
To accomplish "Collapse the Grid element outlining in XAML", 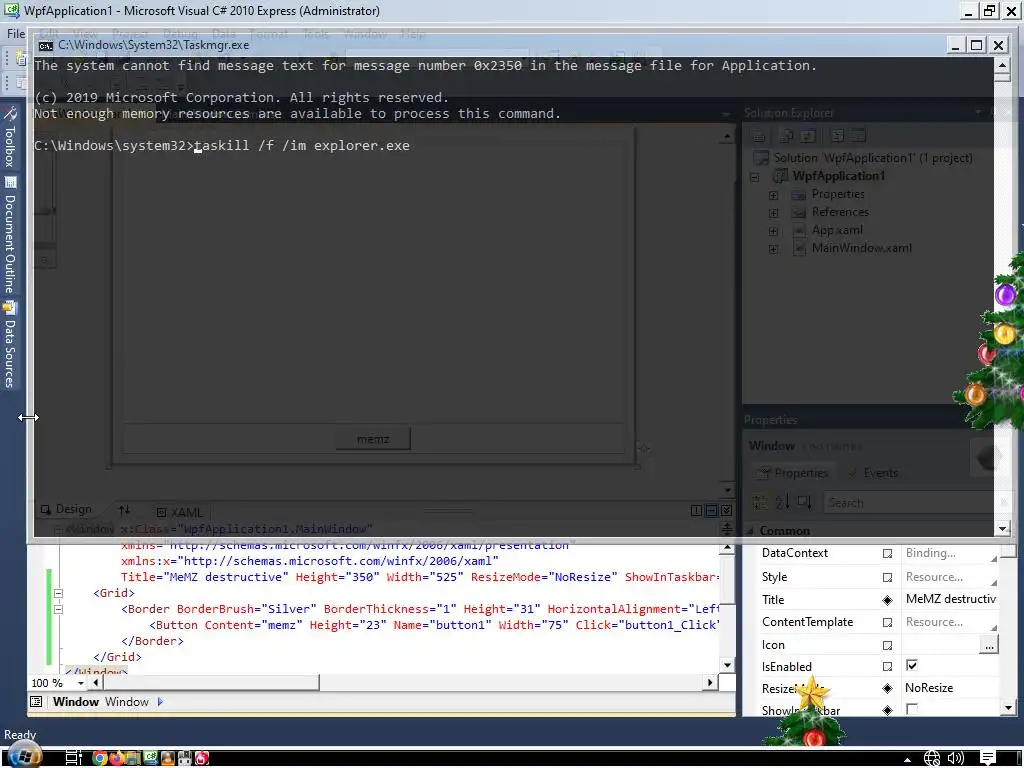I will pos(58,594).
